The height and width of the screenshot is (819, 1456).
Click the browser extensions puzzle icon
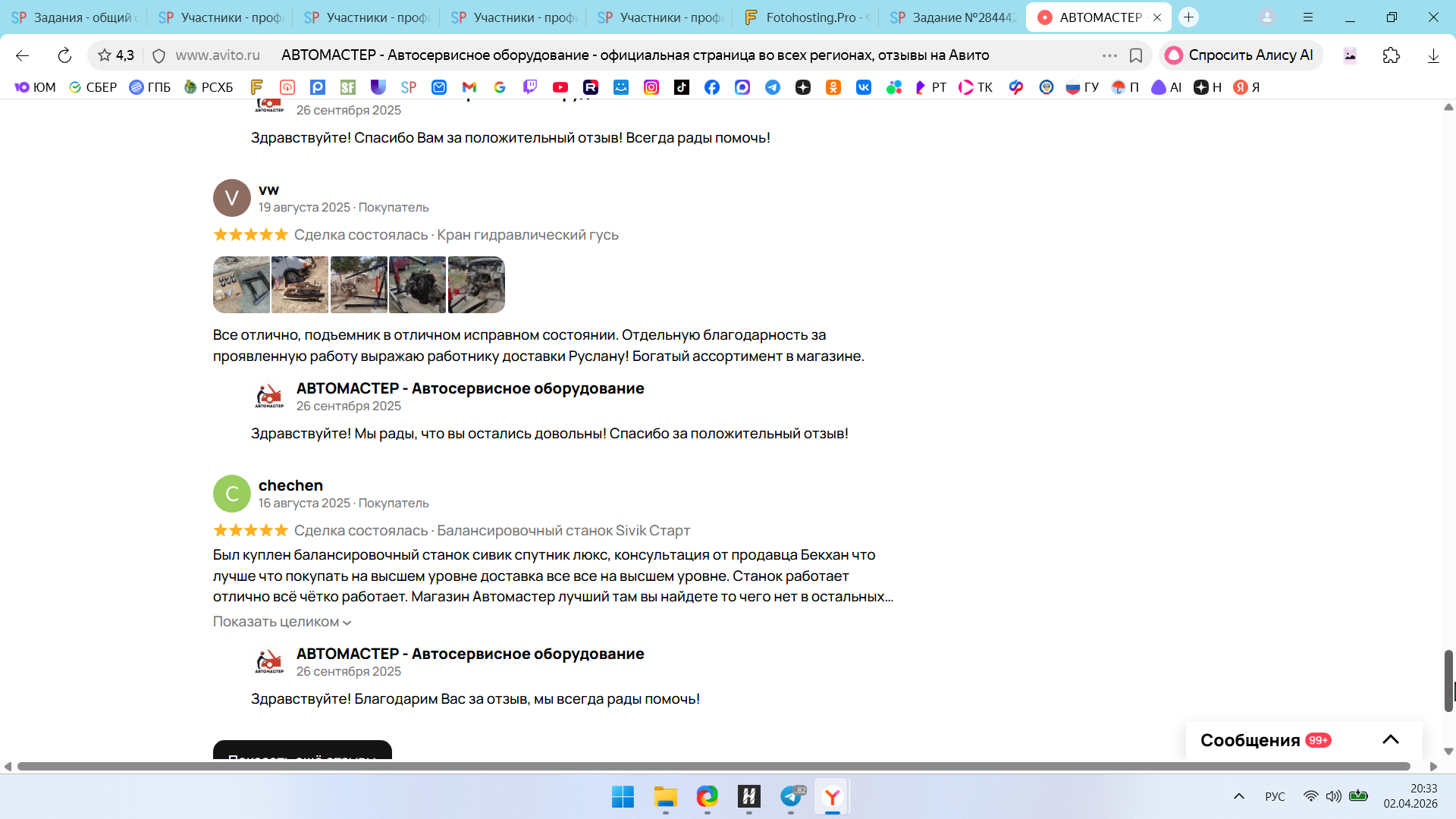(1392, 55)
